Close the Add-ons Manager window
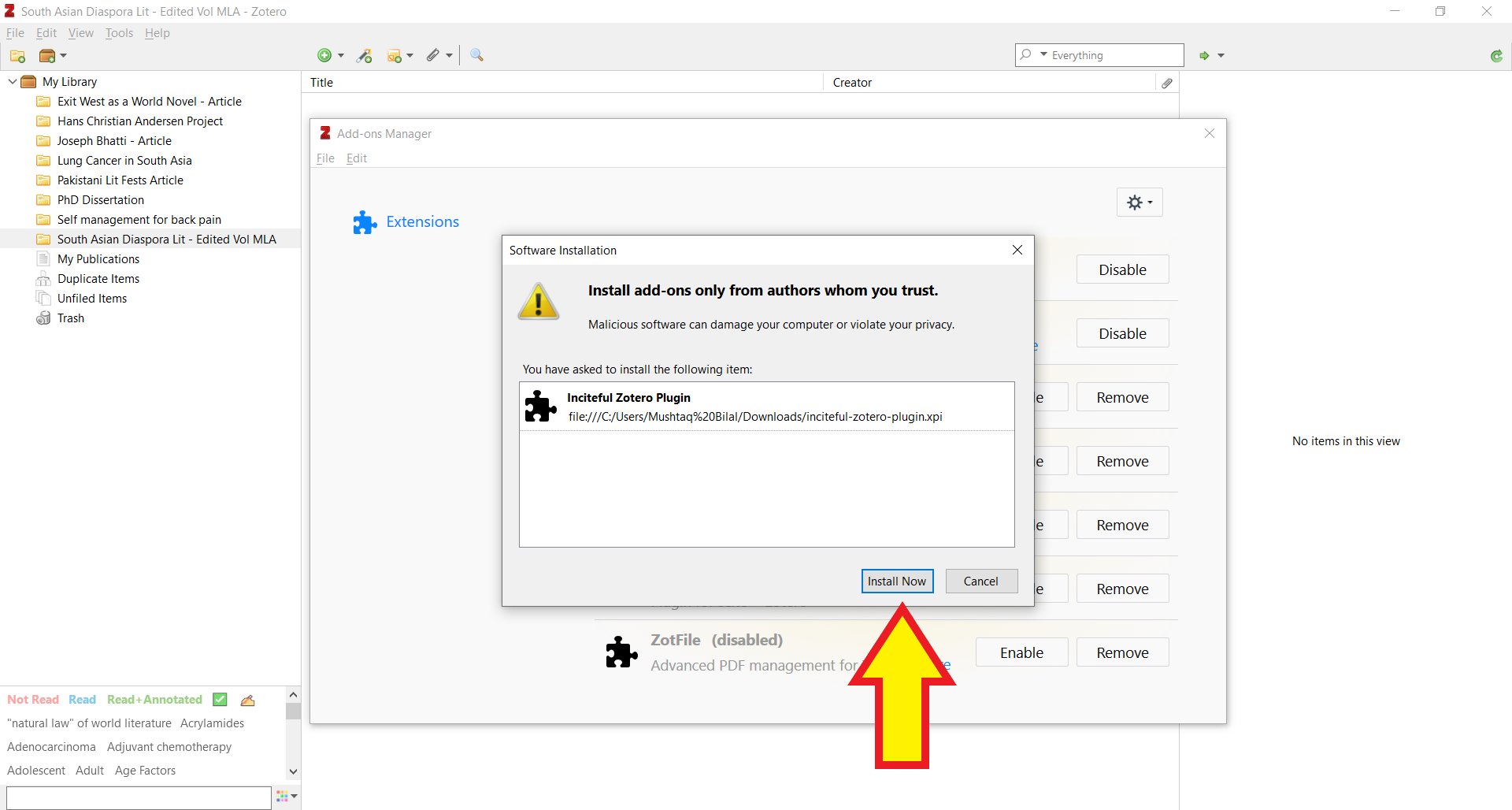Image resolution: width=1512 pixels, height=810 pixels. point(1210,133)
